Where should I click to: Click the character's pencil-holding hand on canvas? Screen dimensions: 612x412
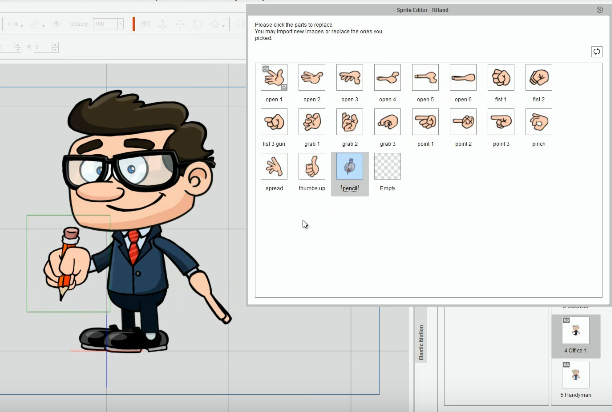[x=68, y=265]
